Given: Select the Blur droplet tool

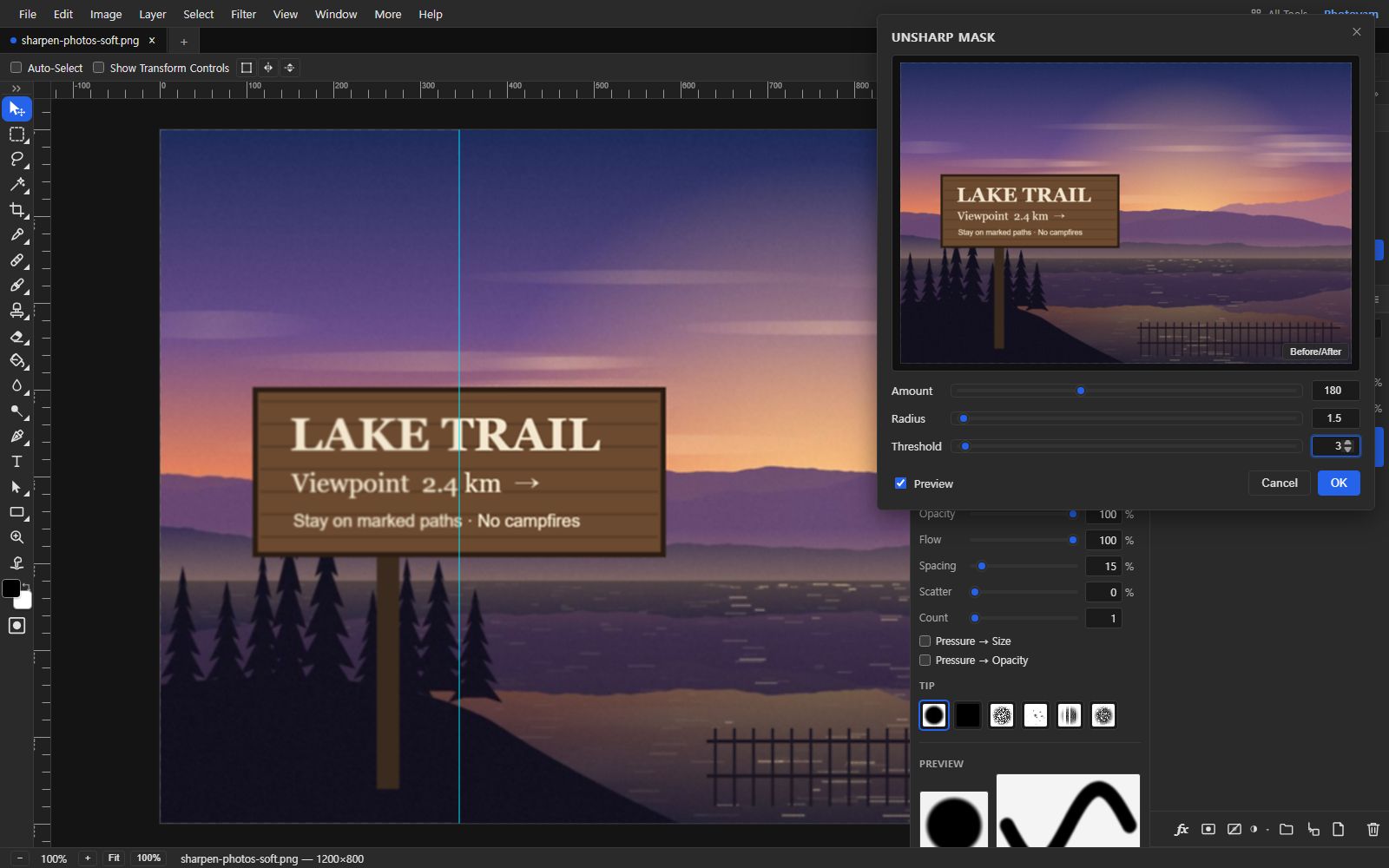Looking at the screenshot, I should pos(16,385).
